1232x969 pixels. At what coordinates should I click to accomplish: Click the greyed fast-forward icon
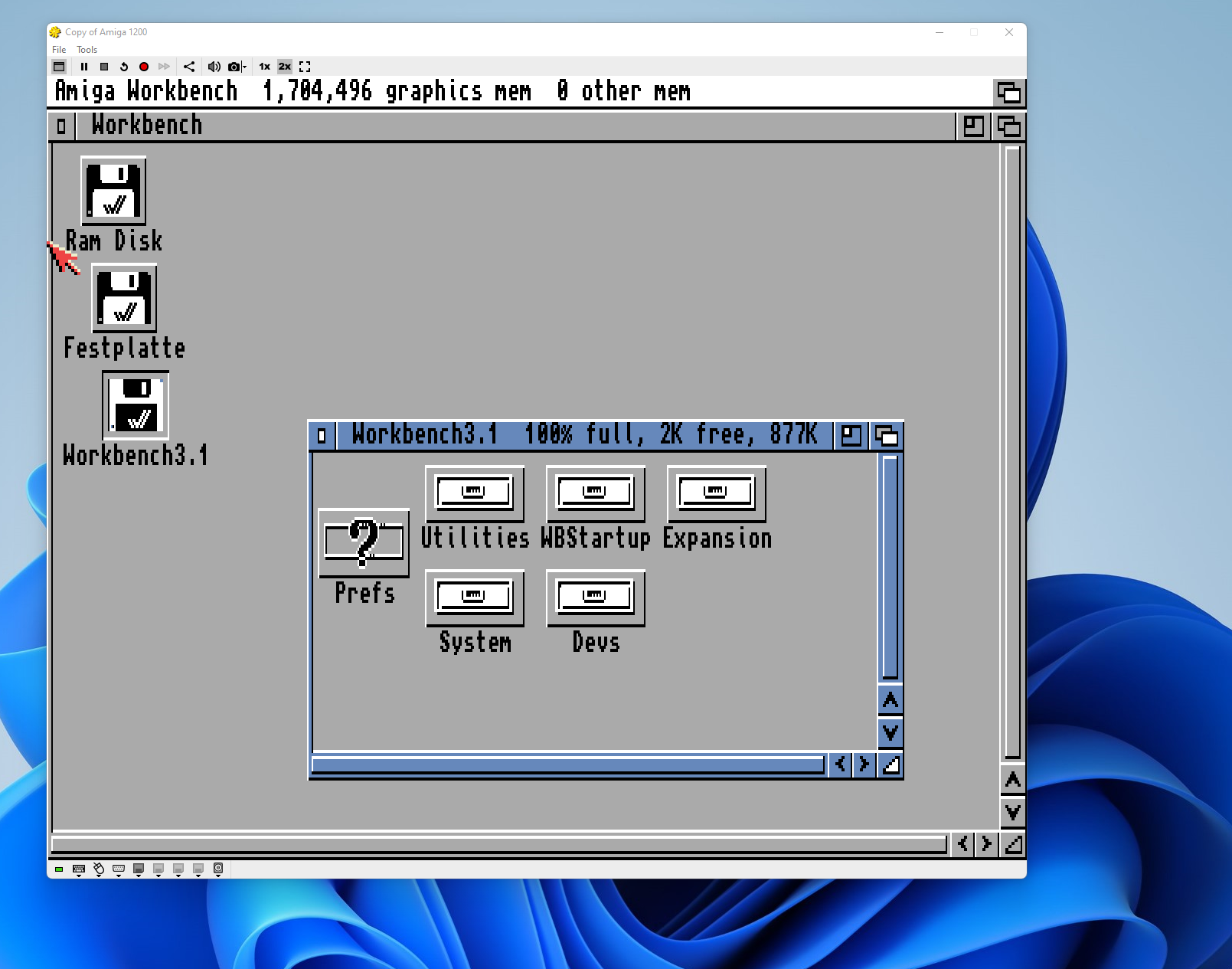click(164, 67)
